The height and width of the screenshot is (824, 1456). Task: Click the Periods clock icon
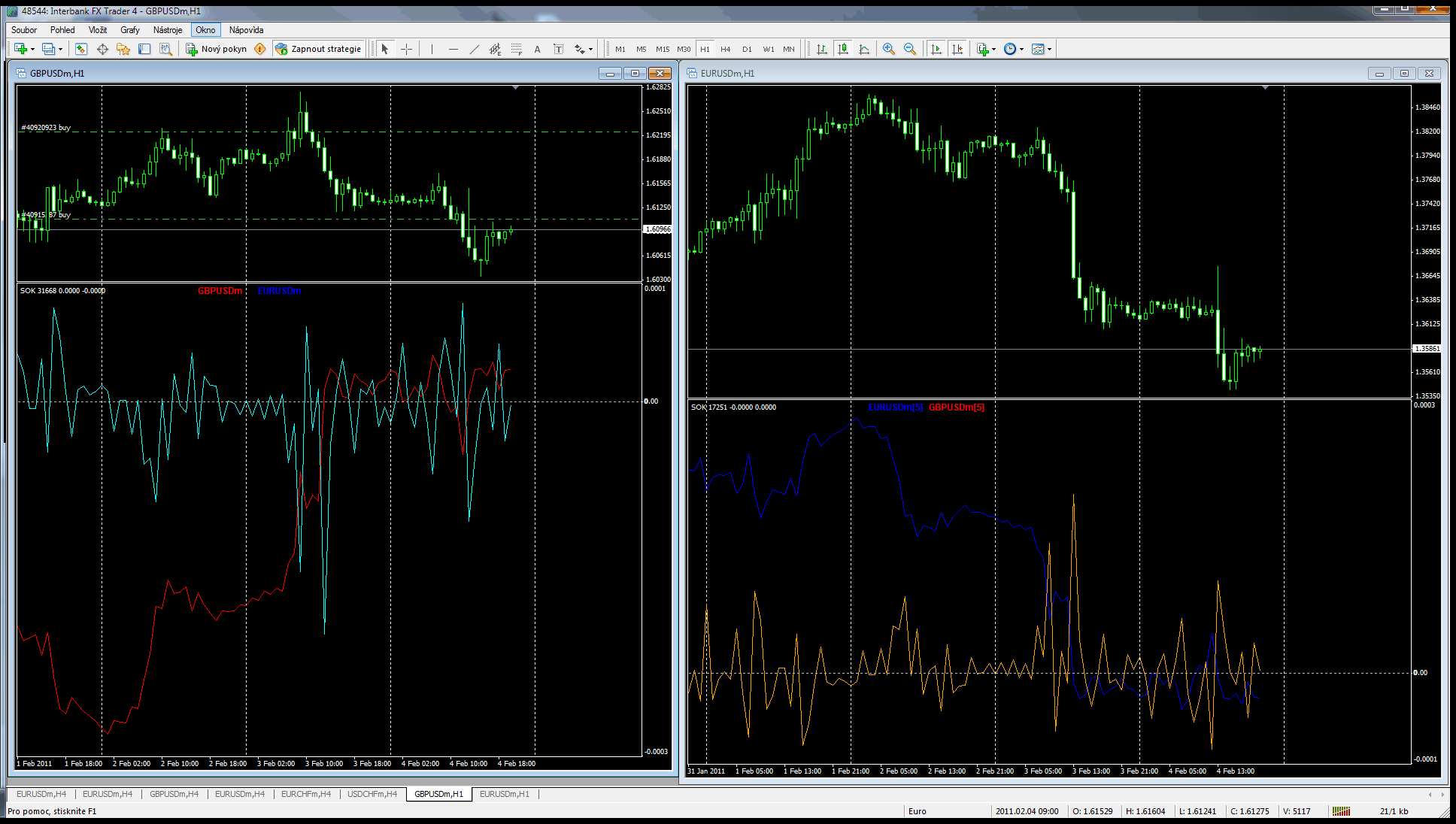tap(1010, 49)
